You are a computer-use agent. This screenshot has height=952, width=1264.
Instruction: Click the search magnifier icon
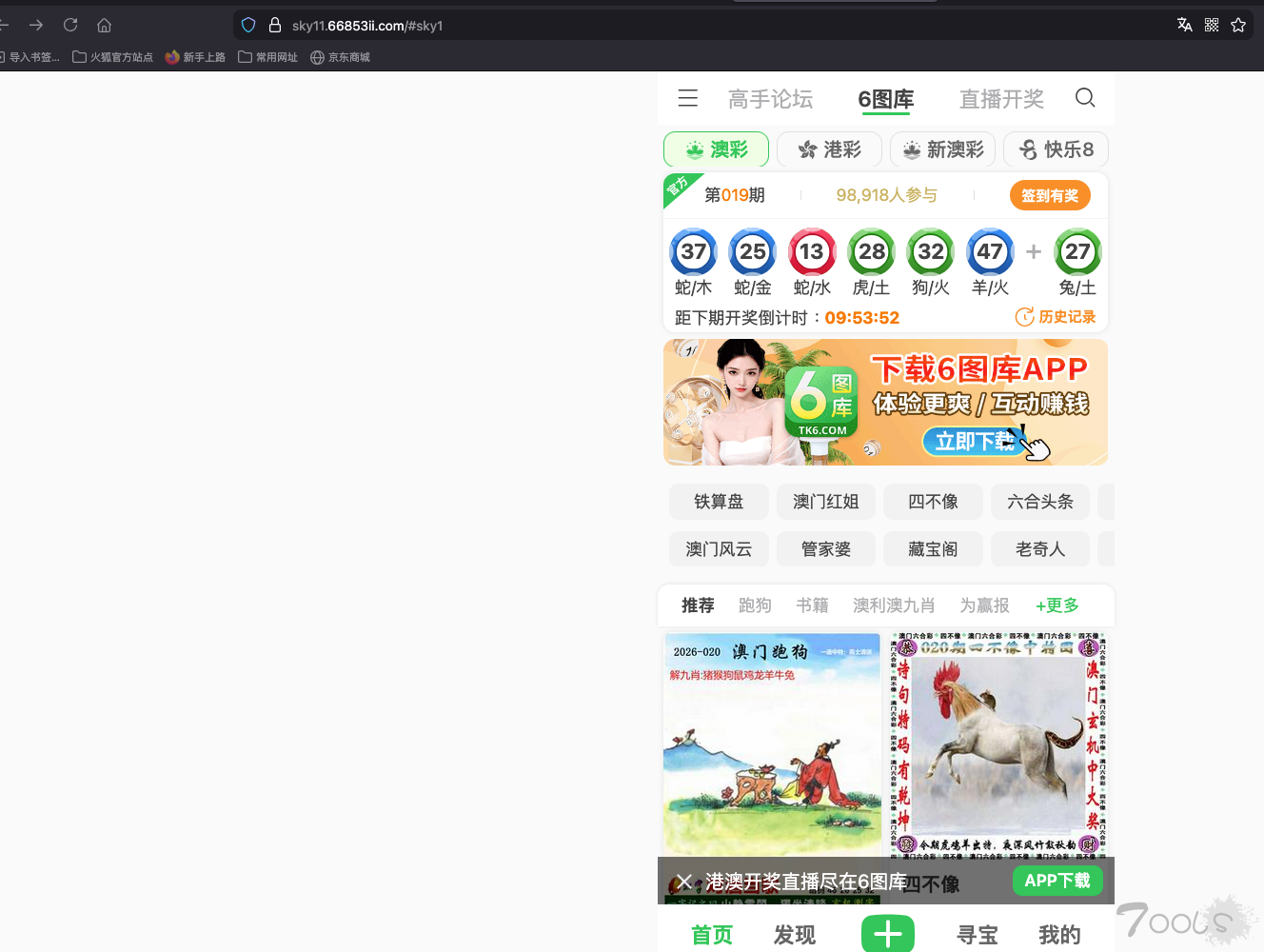(1084, 98)
